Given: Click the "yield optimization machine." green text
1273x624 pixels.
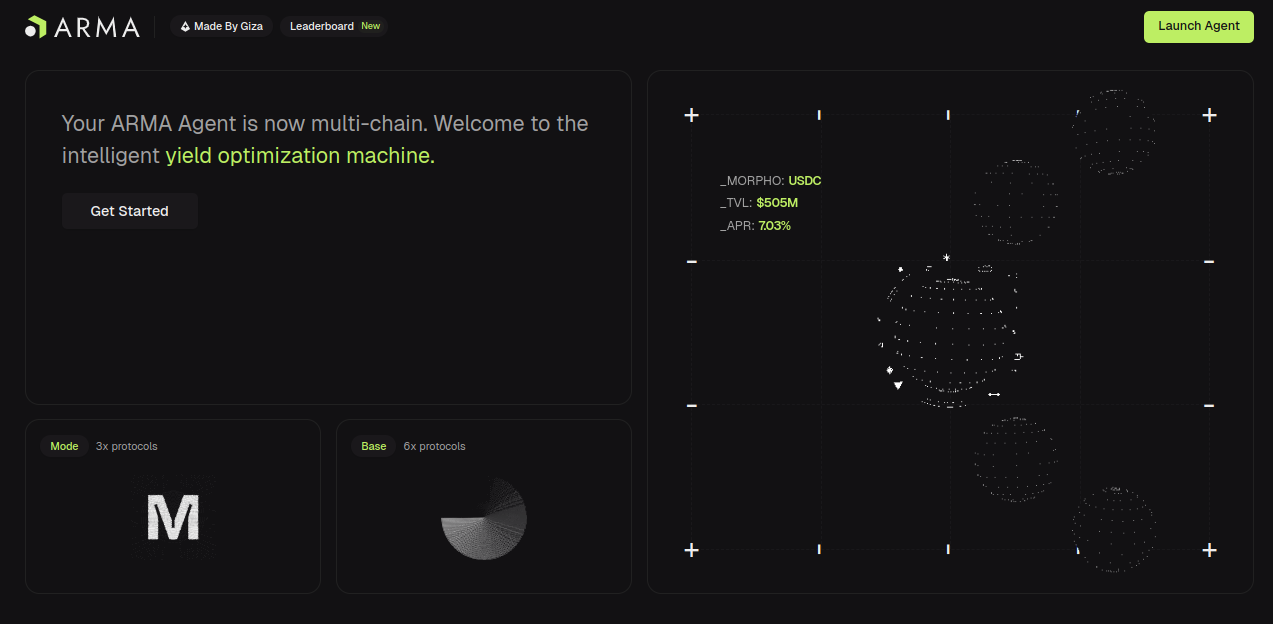Looking at the screenshot, I should tap(300, 156).
